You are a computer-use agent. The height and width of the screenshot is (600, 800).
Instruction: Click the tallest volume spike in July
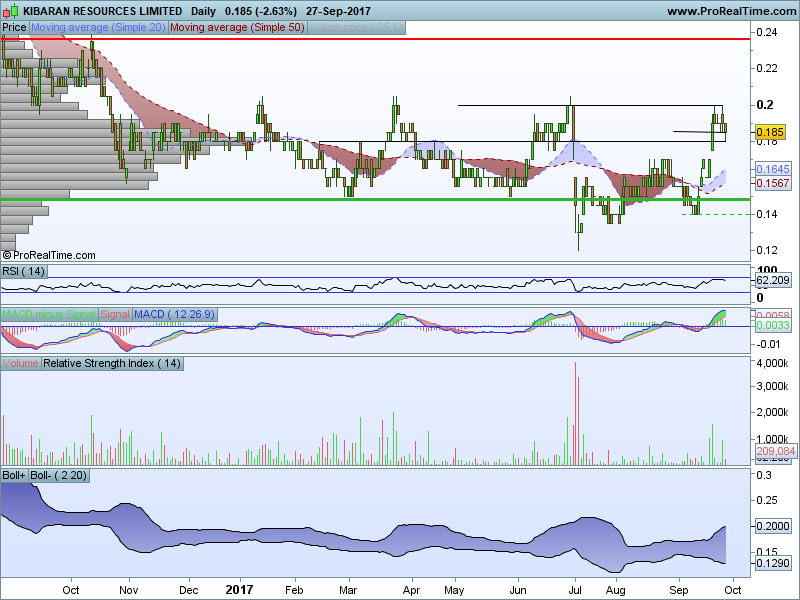point(576,413)
